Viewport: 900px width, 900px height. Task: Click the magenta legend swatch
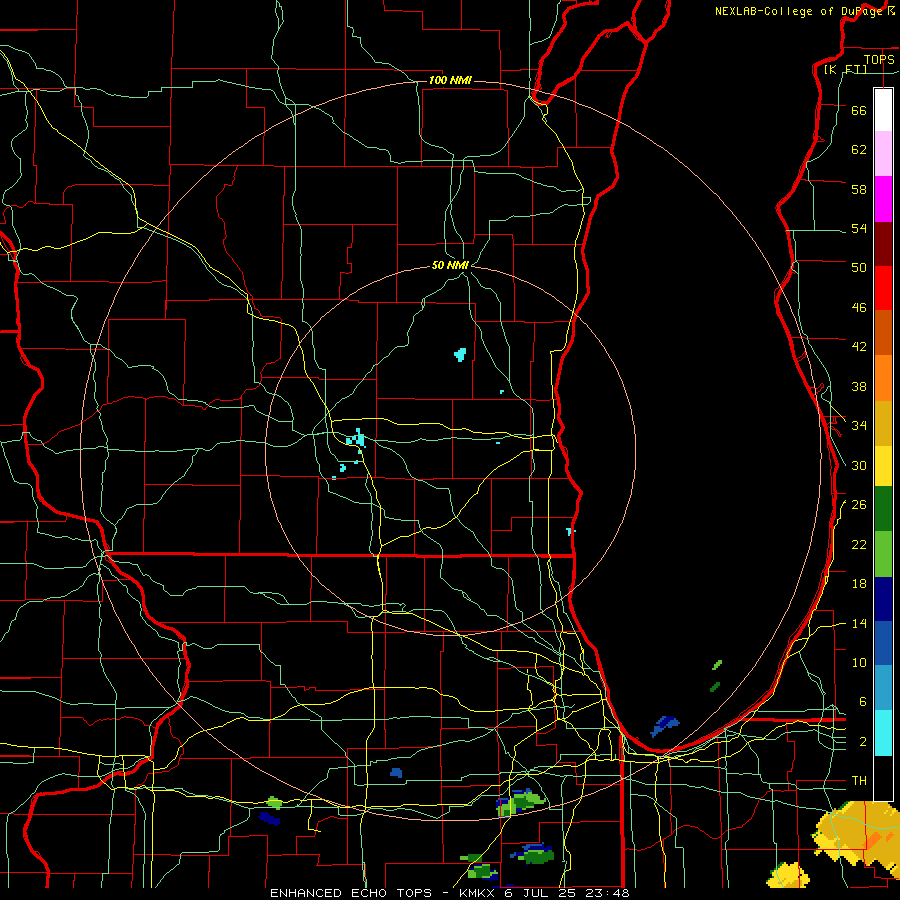(x=883, y=199)
